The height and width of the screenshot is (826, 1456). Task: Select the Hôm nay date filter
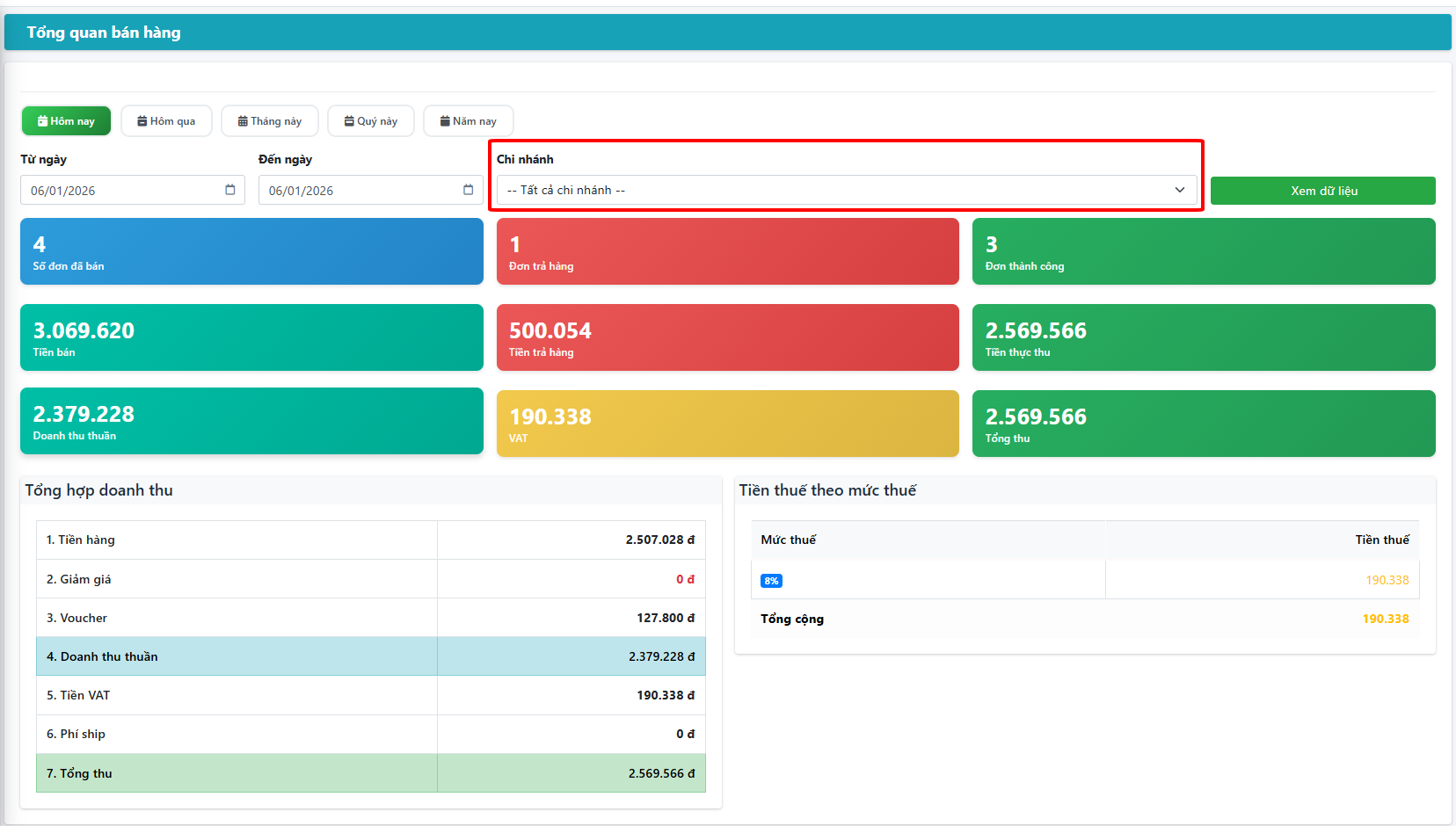(x=66, y=121)
